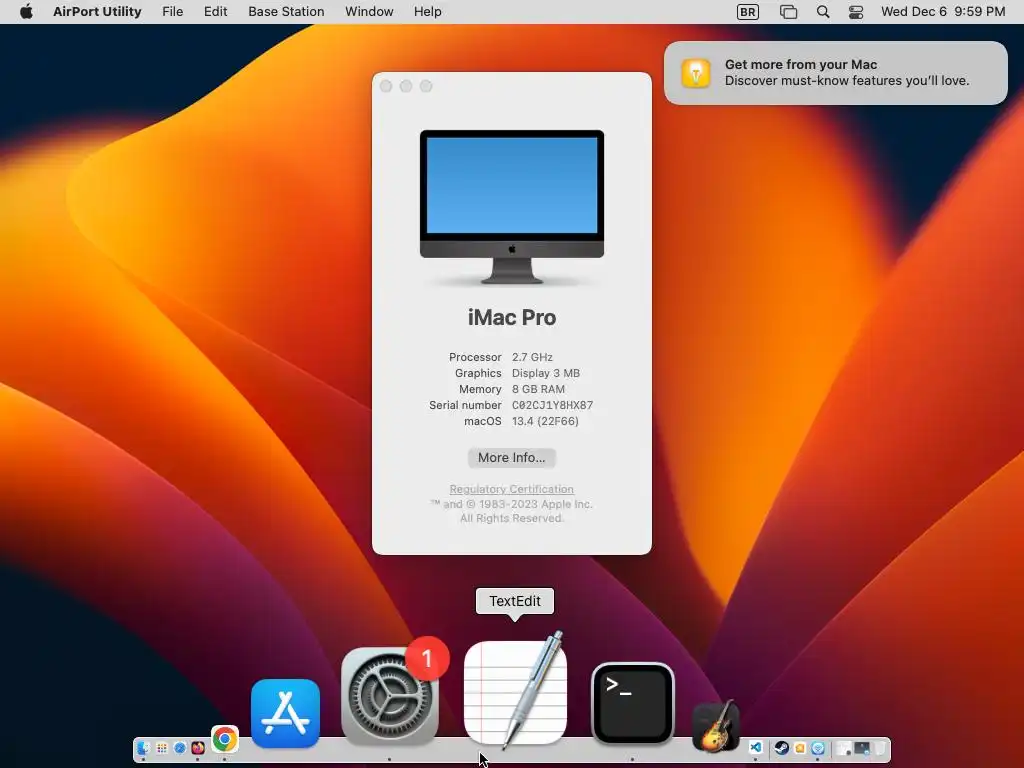Click the Tips lightbulb icon in the notification
The height and width of the screenshot is (768, 1024).
[x=696, y=72]
